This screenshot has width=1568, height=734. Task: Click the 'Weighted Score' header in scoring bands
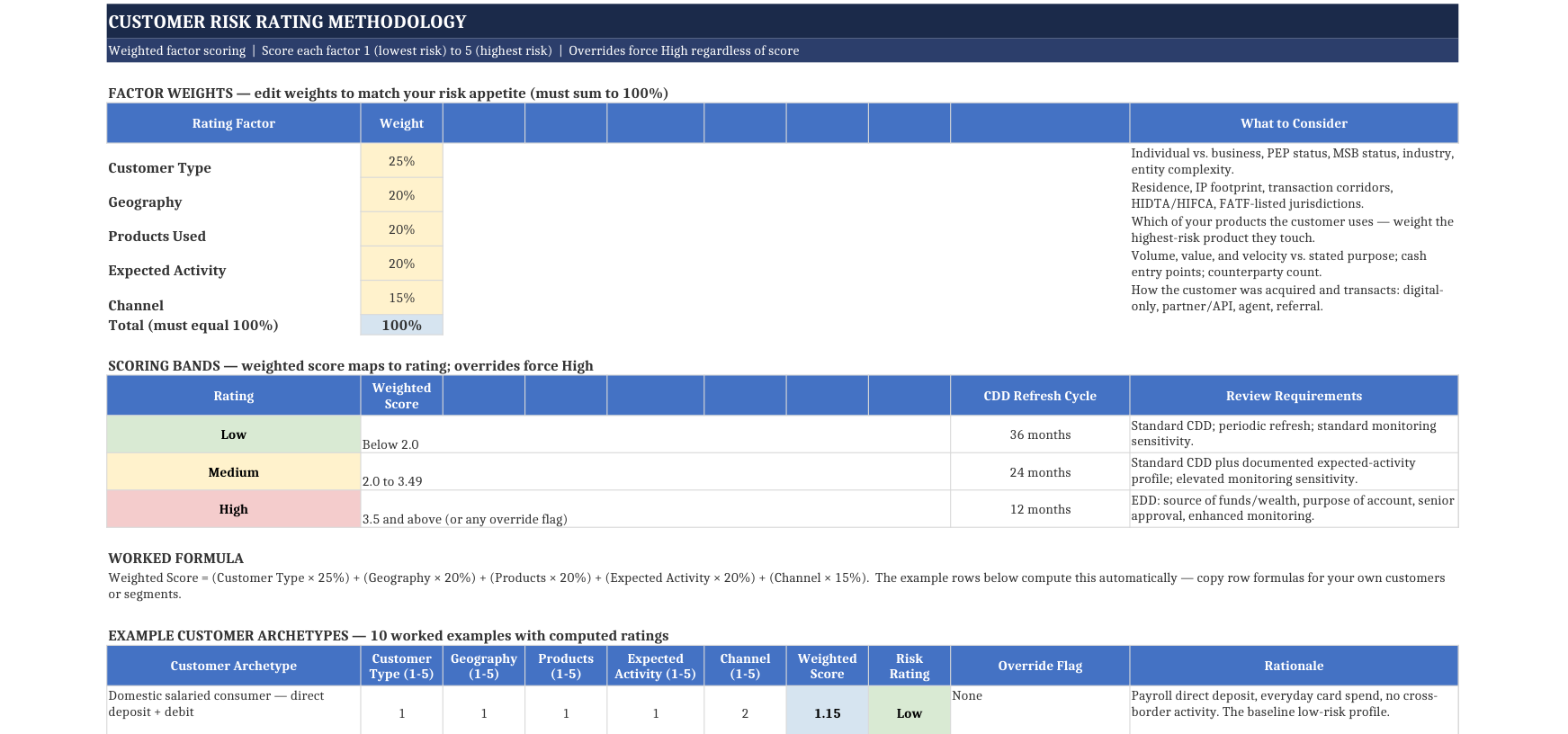coord(401,396)
